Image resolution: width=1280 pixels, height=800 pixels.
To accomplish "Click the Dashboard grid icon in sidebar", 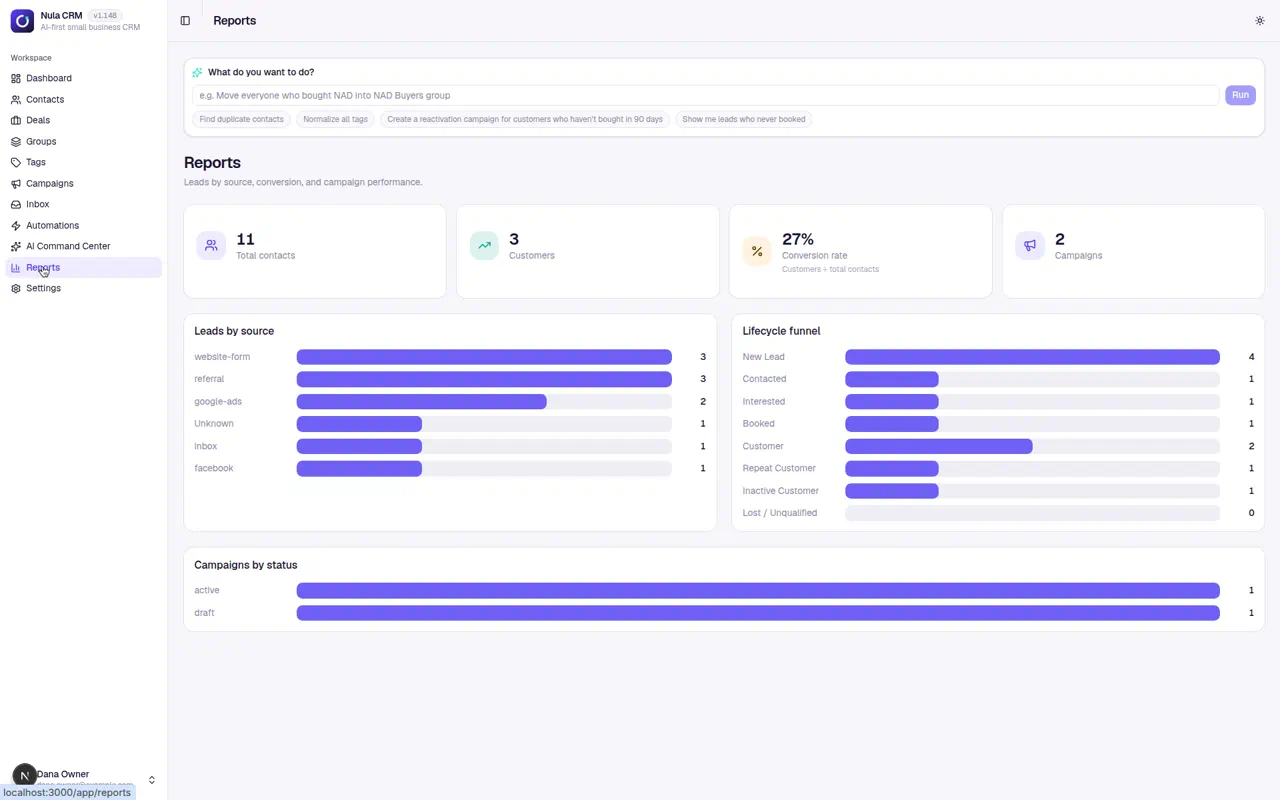I will [x=16, y=78].
